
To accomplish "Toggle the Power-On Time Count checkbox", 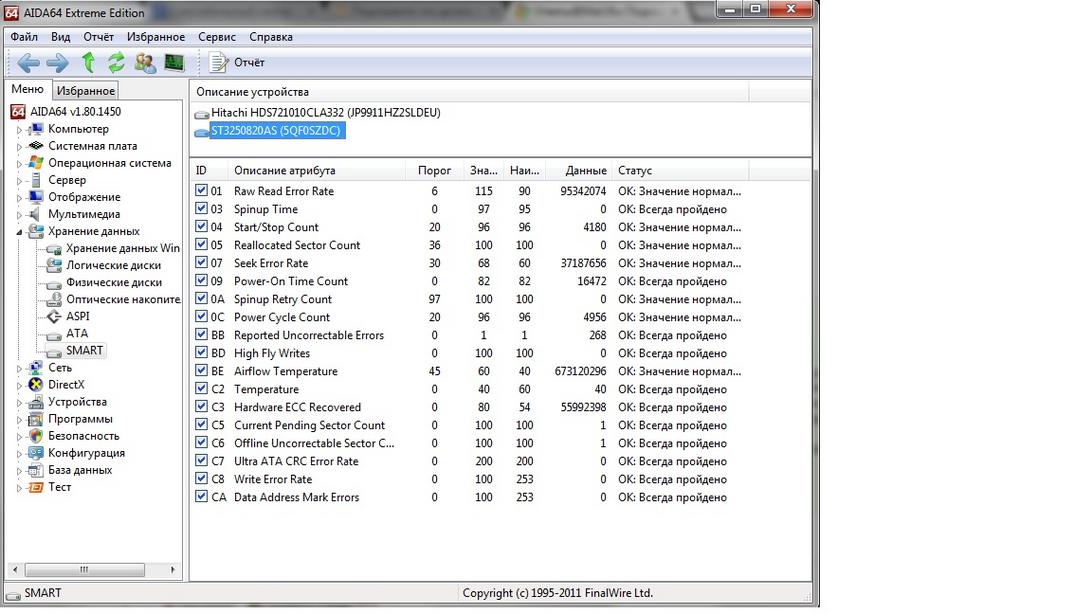I will [201, 281].
